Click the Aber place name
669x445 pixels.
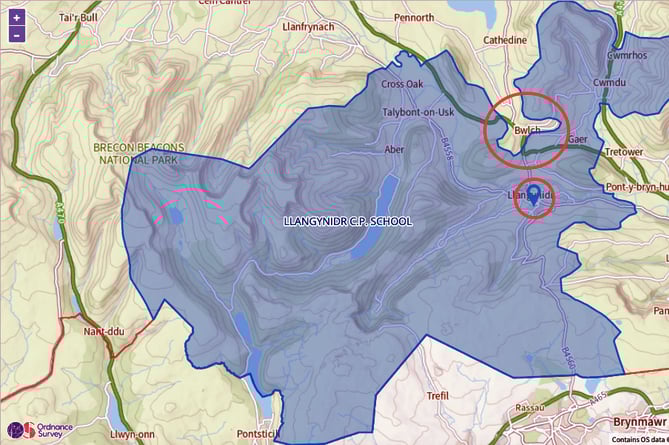(x=394, y=149)
